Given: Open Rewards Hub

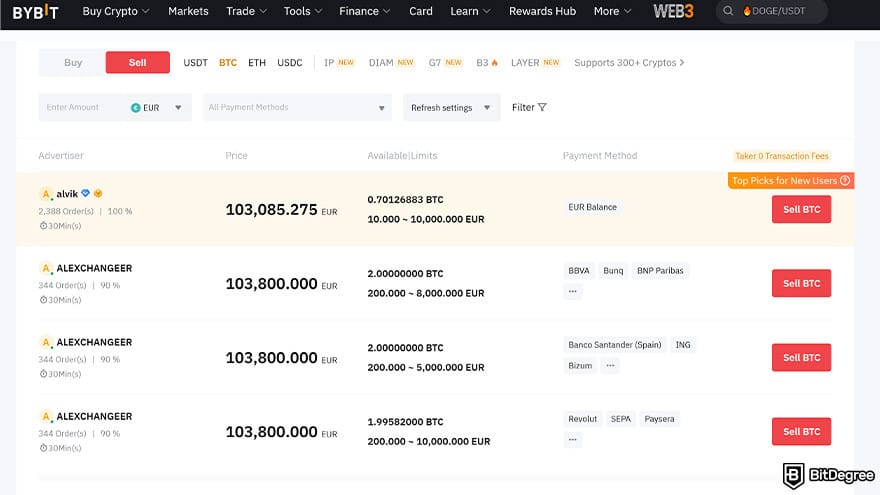Looking at the screenshot, I should [542, 11].
